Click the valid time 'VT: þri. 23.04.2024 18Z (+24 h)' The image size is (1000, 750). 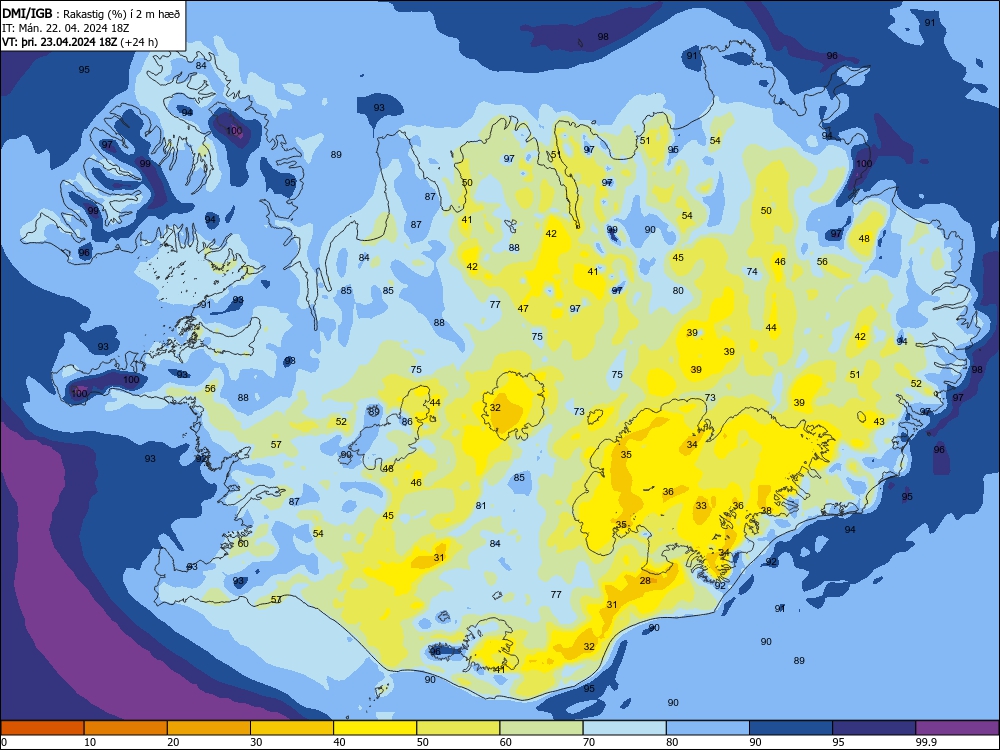pyautogui.click(x=80, y=42)
